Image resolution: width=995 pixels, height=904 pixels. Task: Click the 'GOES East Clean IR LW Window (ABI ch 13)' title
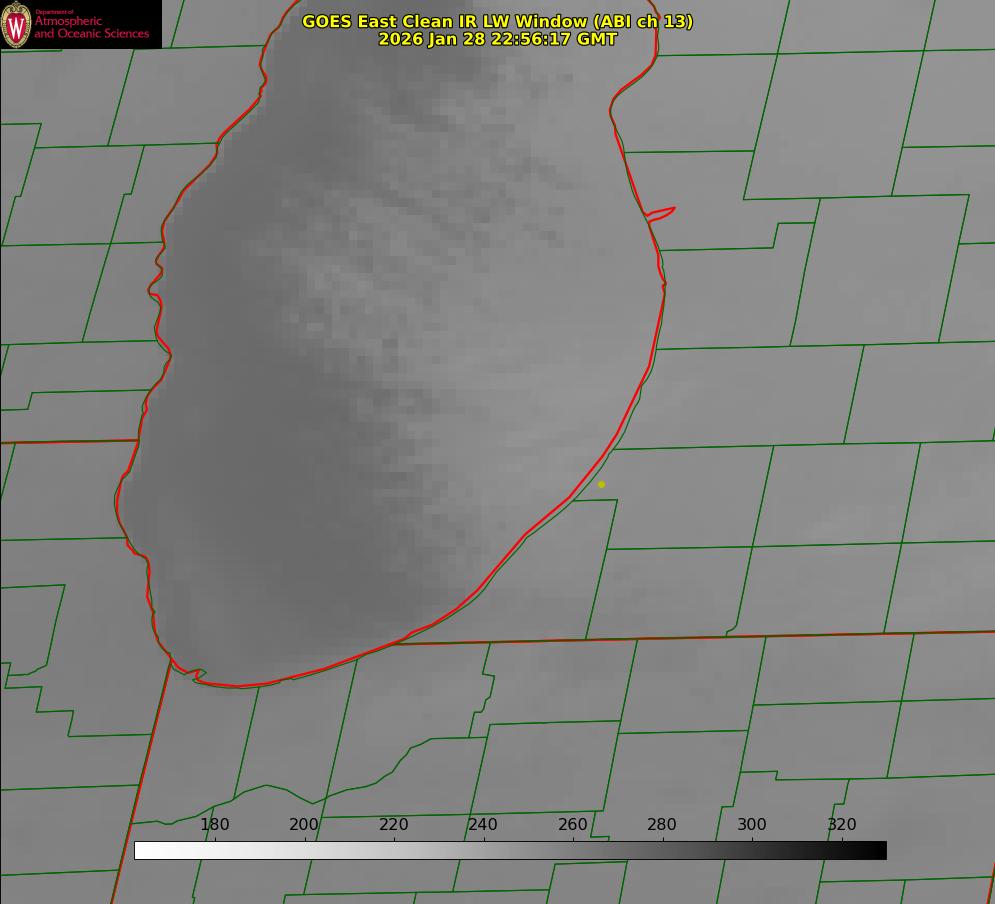click(x=498, y=21)
